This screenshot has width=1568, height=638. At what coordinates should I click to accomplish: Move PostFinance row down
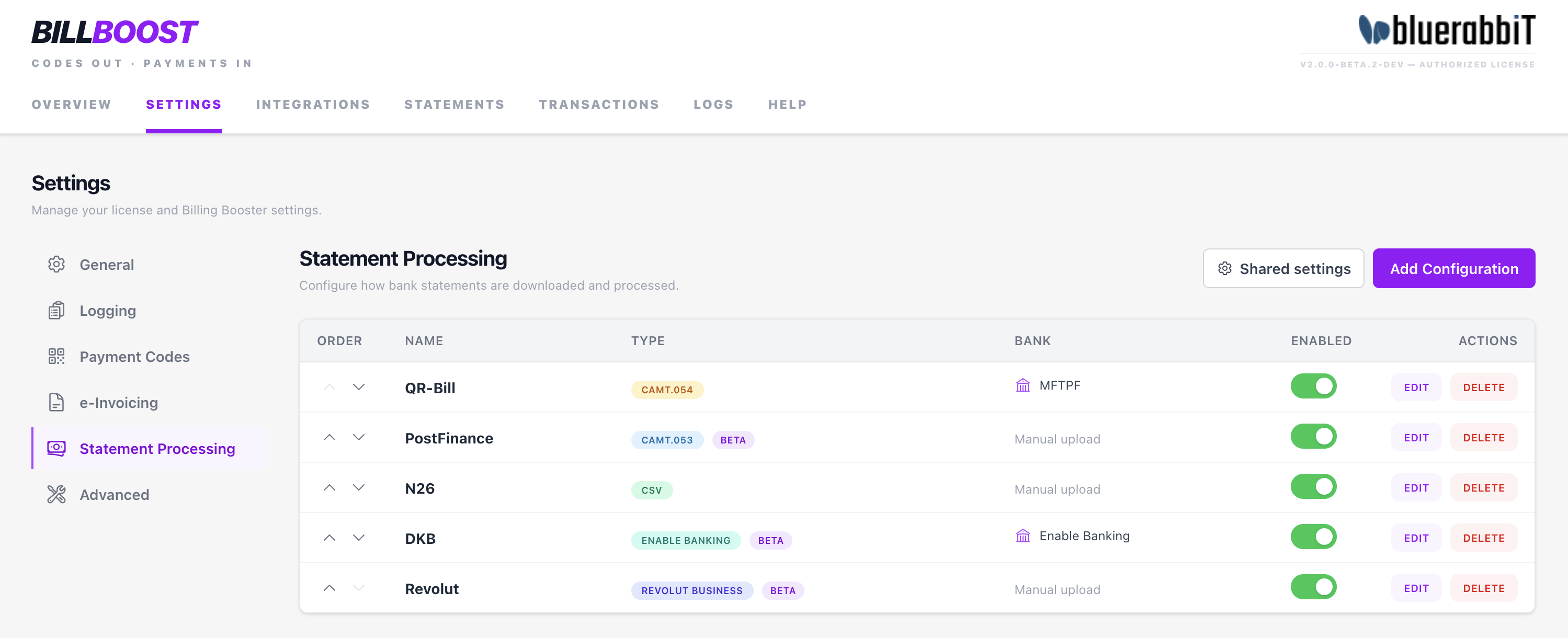pyautogui.click(x=358, y=437)
